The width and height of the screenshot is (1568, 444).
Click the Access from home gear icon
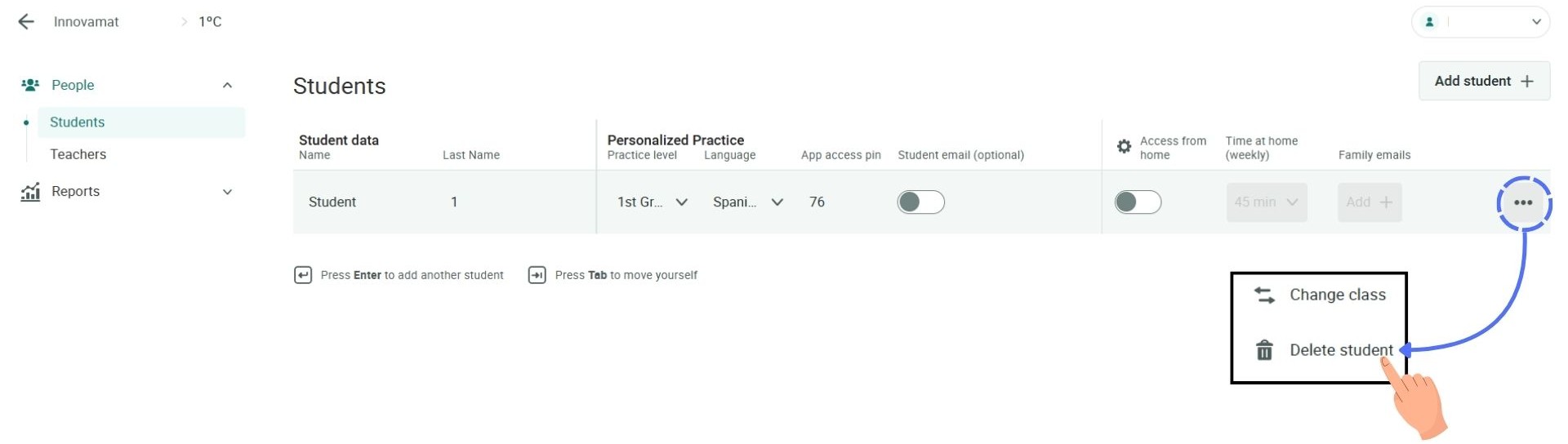tap(1124, 147)
